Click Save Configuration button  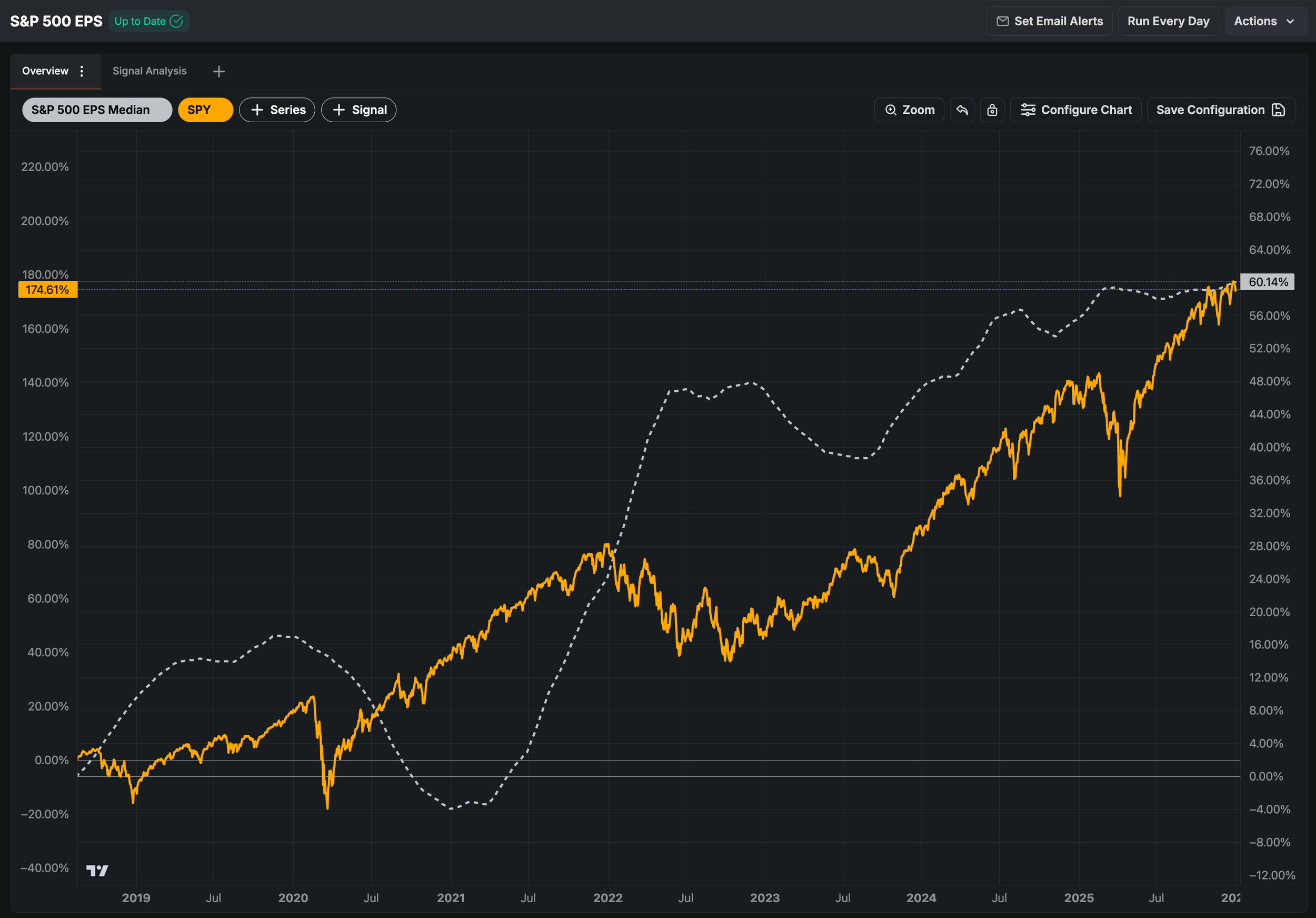[x=1220, y=110]
